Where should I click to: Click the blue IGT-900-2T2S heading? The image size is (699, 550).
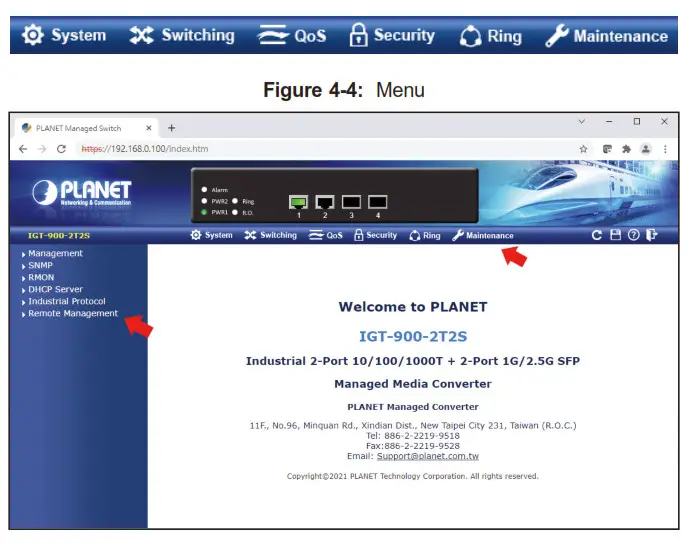[413, 336]
